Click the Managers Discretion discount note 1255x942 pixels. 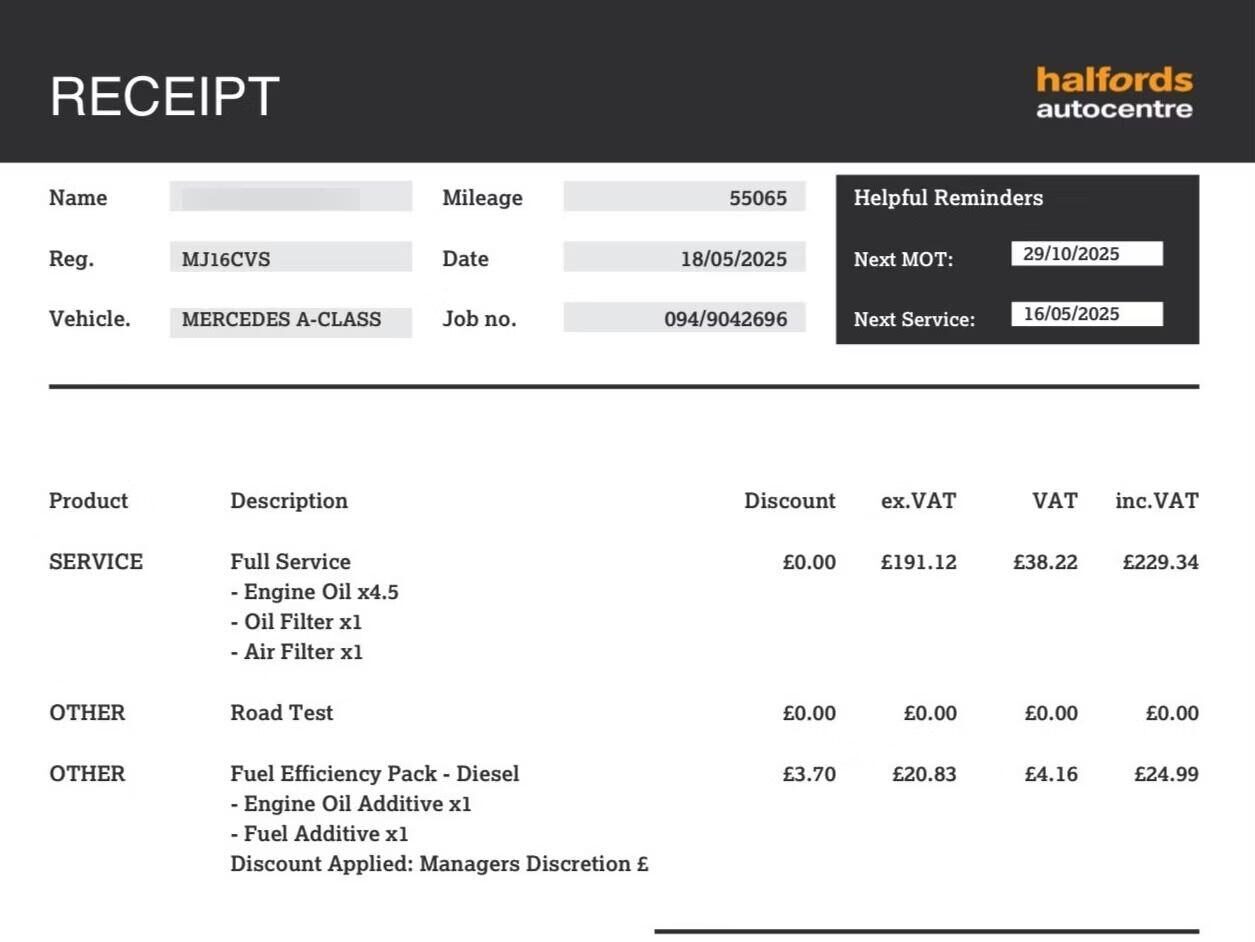(438, 864)
